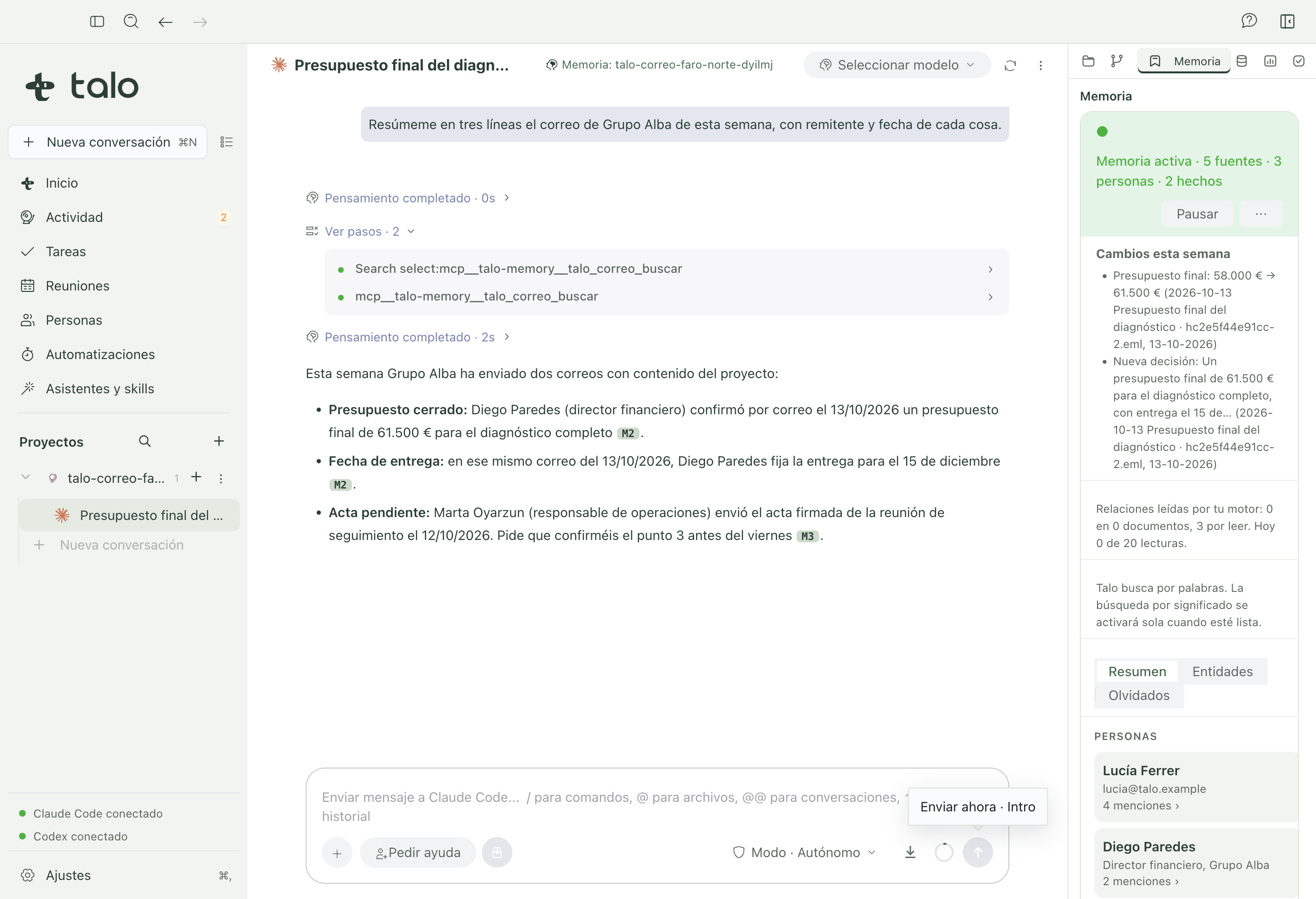Refresh the conversation with the reload icon
The height and width of the screenshot is (899, 1316).
(x=1010, y=65)
